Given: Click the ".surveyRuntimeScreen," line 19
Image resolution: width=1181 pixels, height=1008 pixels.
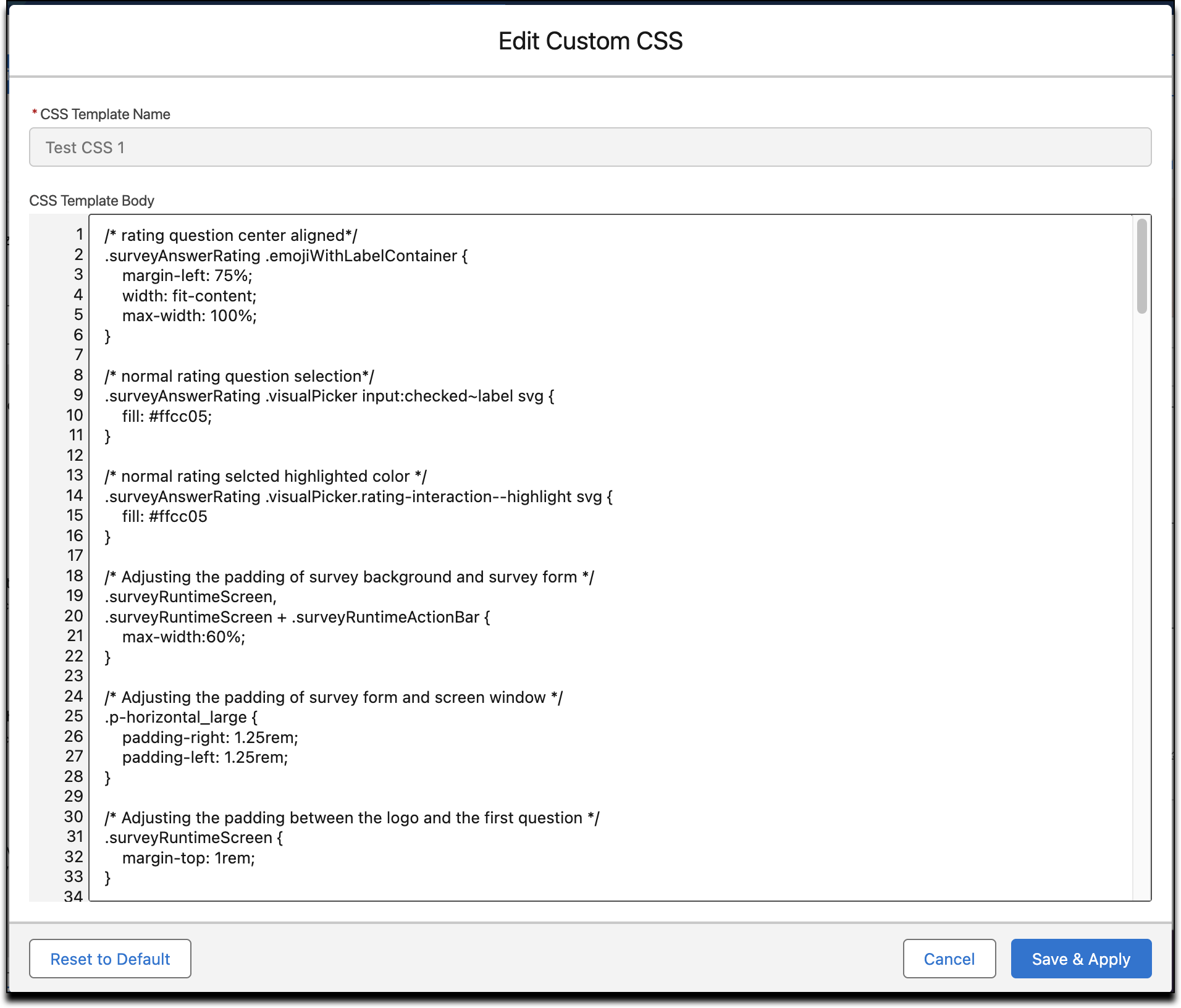Looking at the screenshot, I should click(x=190, y=597).
